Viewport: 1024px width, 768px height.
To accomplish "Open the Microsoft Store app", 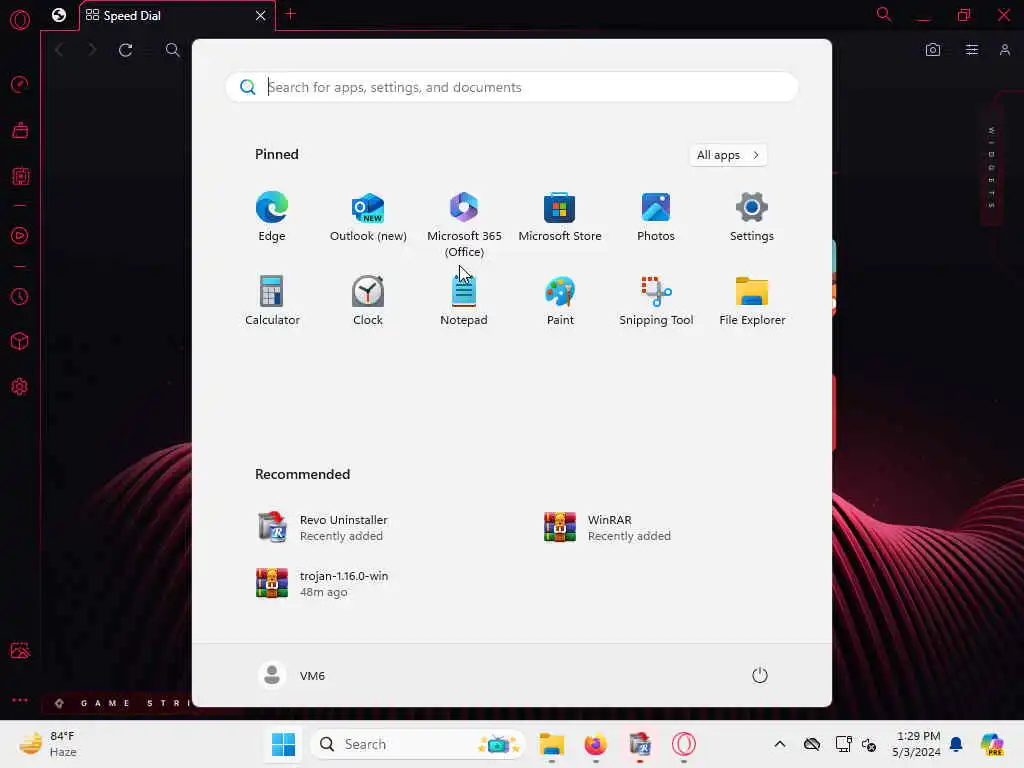I will (x=560, y=217).
